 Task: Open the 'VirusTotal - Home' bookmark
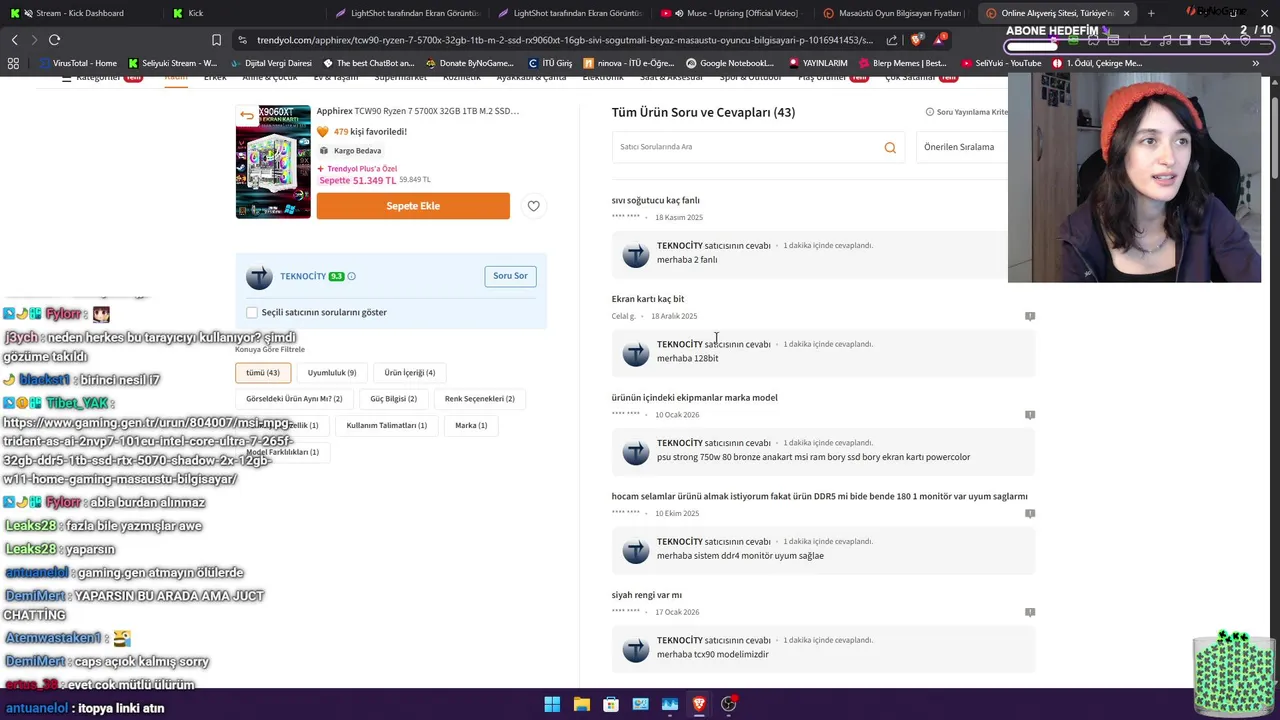pos(76,63)
